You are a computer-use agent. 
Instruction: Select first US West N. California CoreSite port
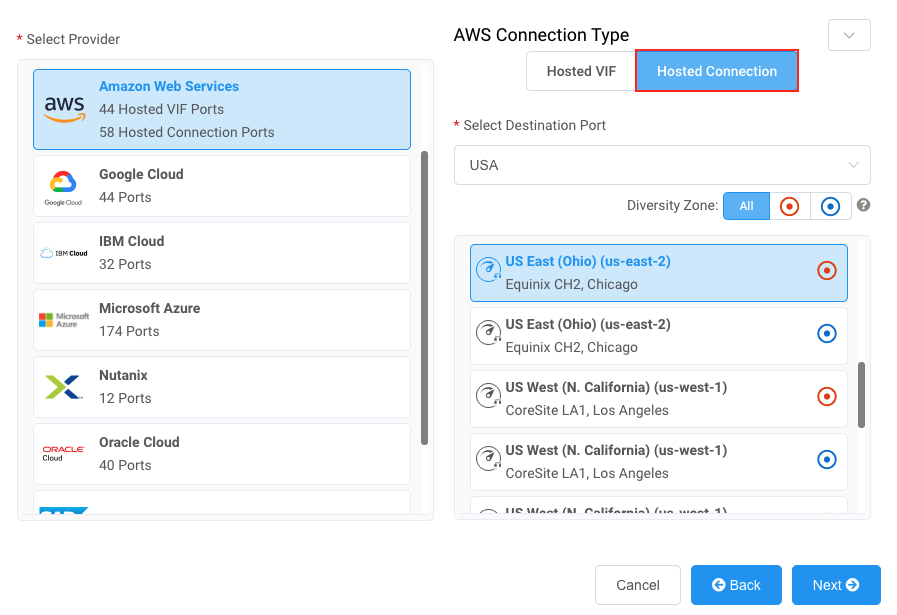pyautogui.click(x=658, y=399)
